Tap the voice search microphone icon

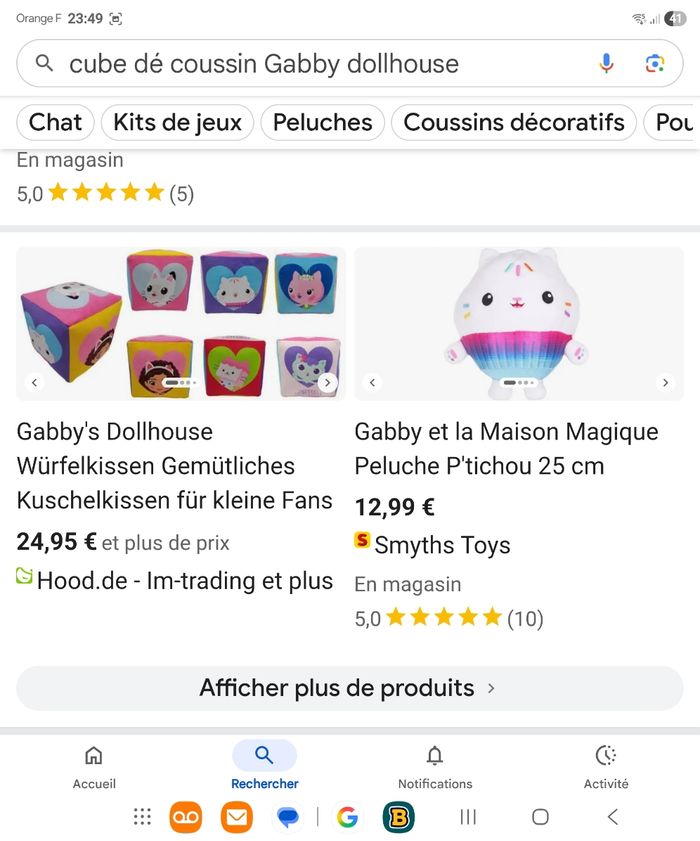(x=607, y=63)
